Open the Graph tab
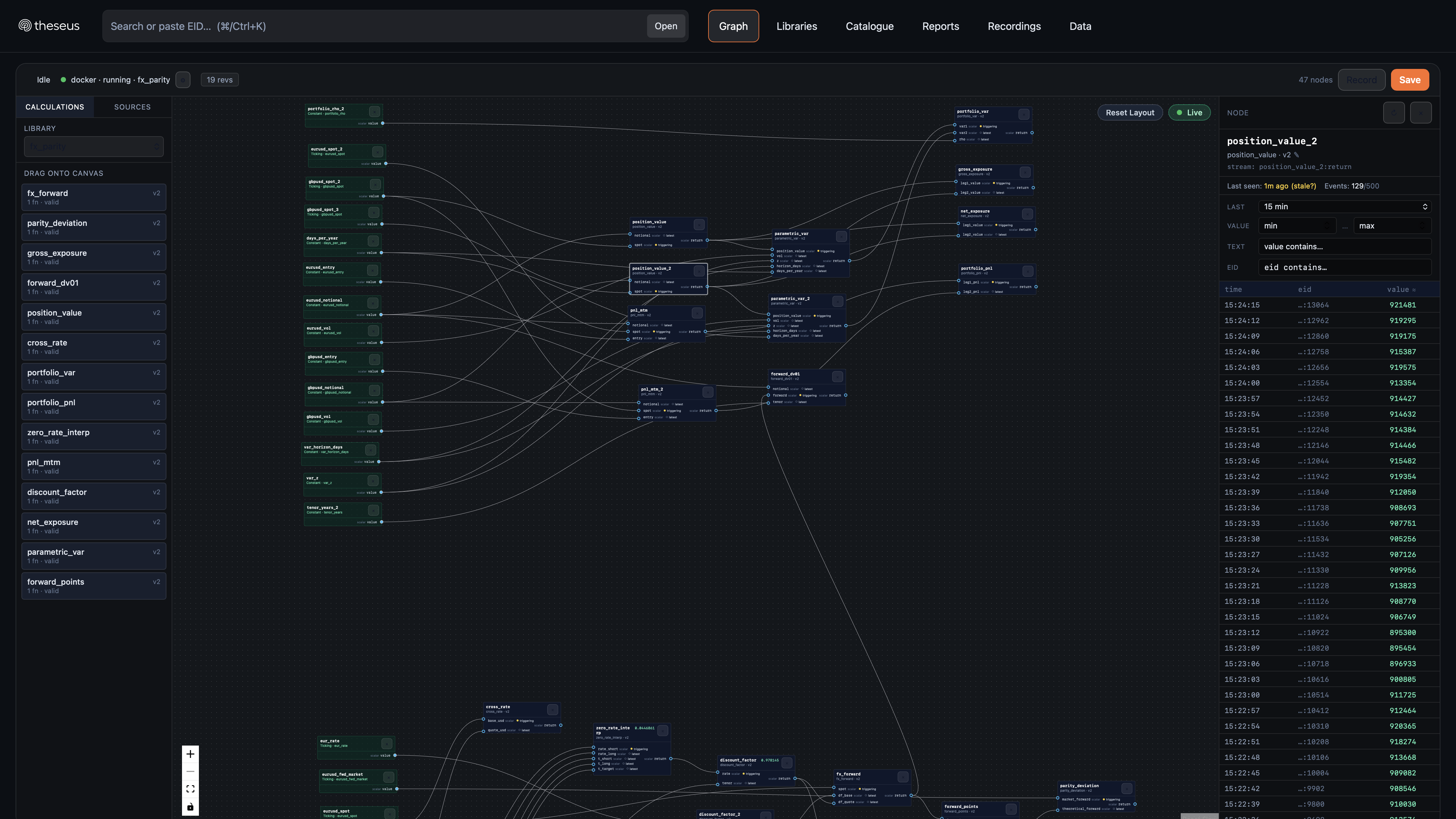The image size is (1456, 819). [x=733, y=26]
